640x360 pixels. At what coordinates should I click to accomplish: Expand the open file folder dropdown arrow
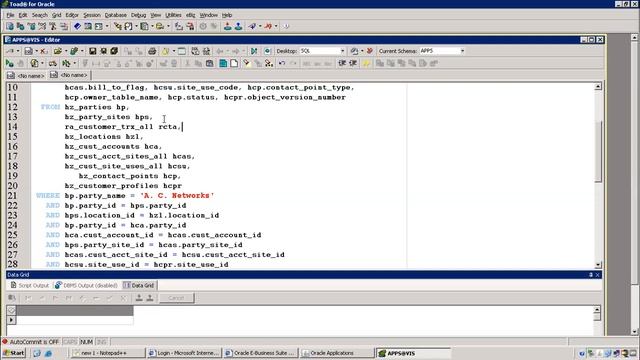pos(66,51)
